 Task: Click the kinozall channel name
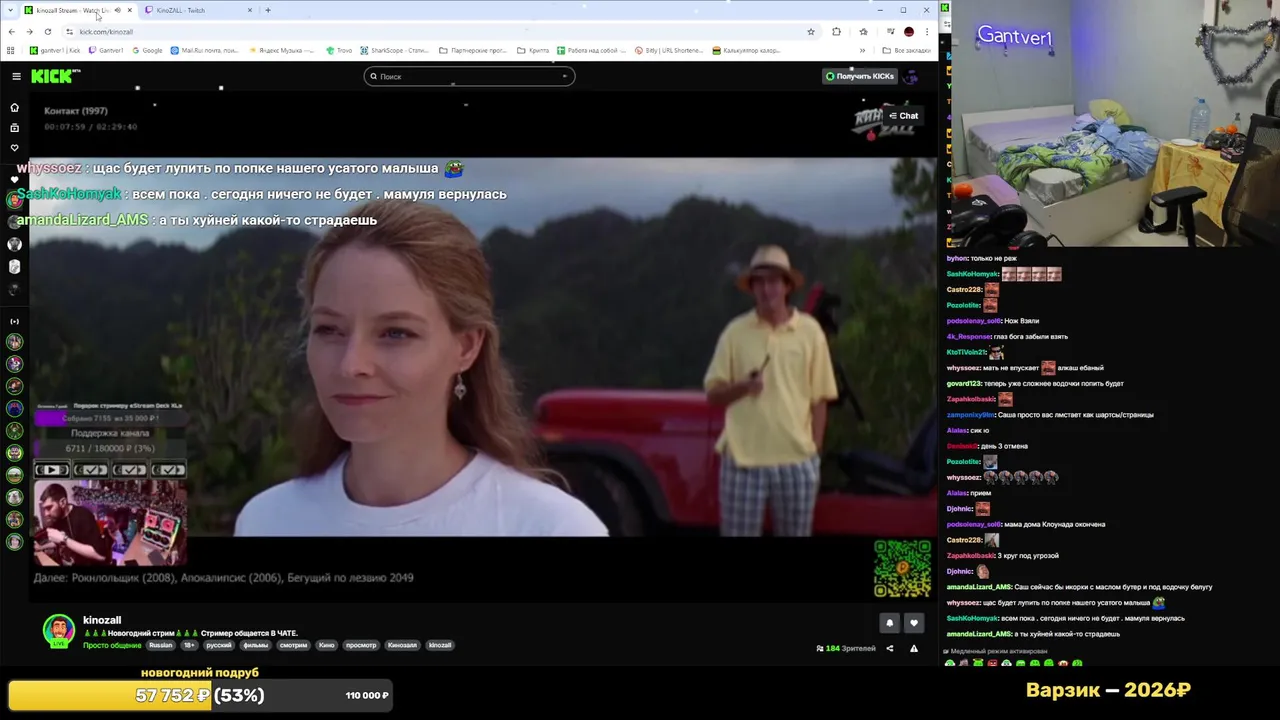click(x=102, y=620)
